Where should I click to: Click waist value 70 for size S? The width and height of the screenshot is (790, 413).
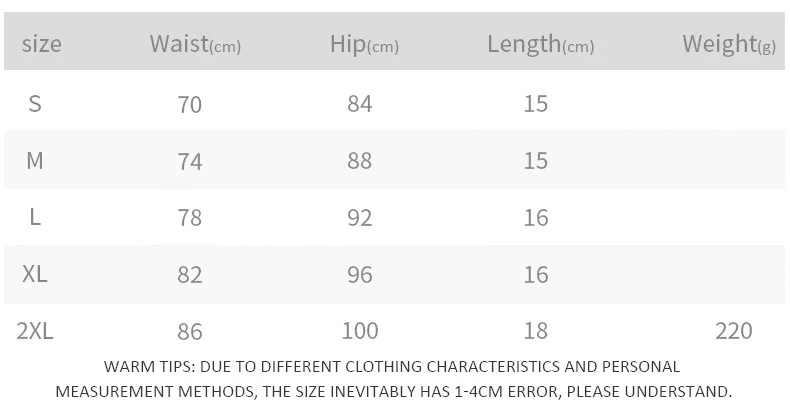coord(189,103)
